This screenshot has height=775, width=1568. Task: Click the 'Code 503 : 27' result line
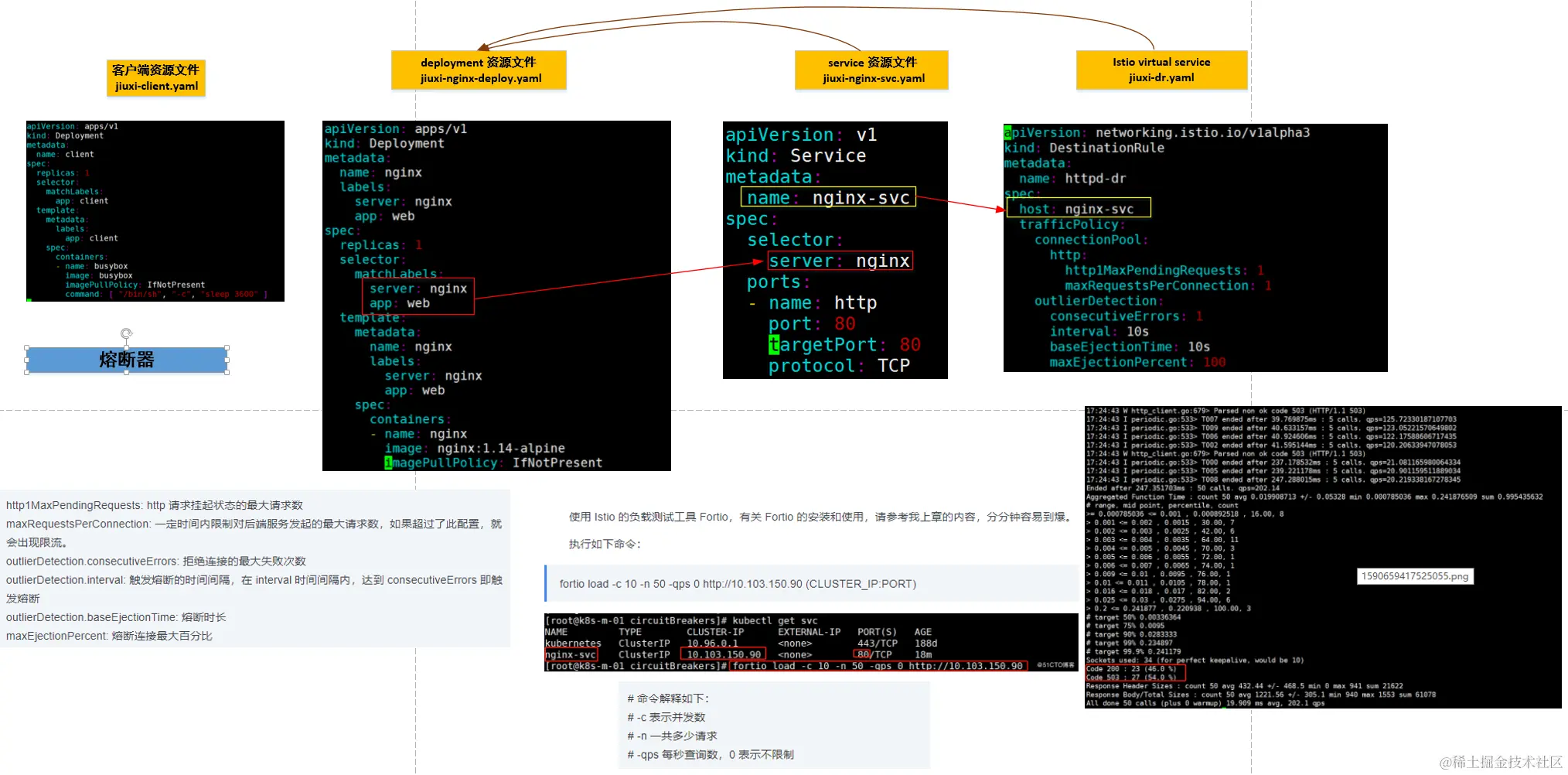pyautogui.click(x=1131, y=678)
